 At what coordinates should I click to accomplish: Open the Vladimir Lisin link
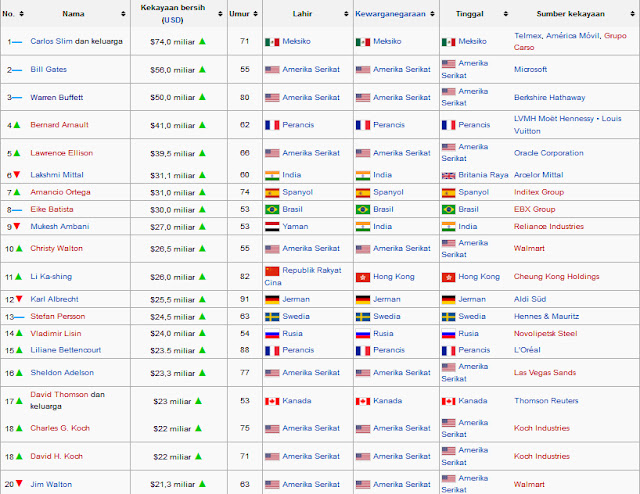(56, 334)
